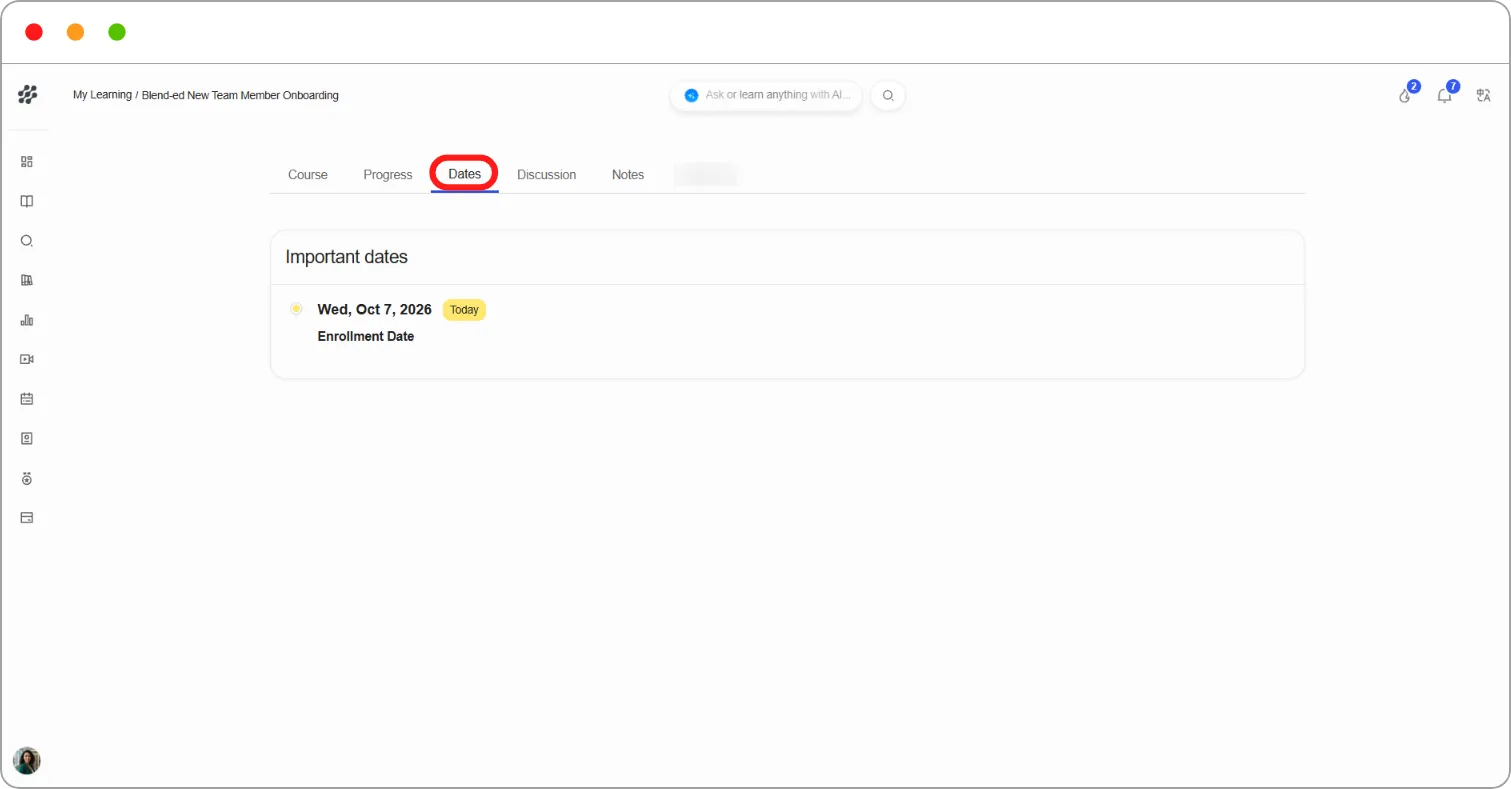Click the round search button beside the AI box
The width and height of the screenshot is (1511, 789).
coord(888,95)
